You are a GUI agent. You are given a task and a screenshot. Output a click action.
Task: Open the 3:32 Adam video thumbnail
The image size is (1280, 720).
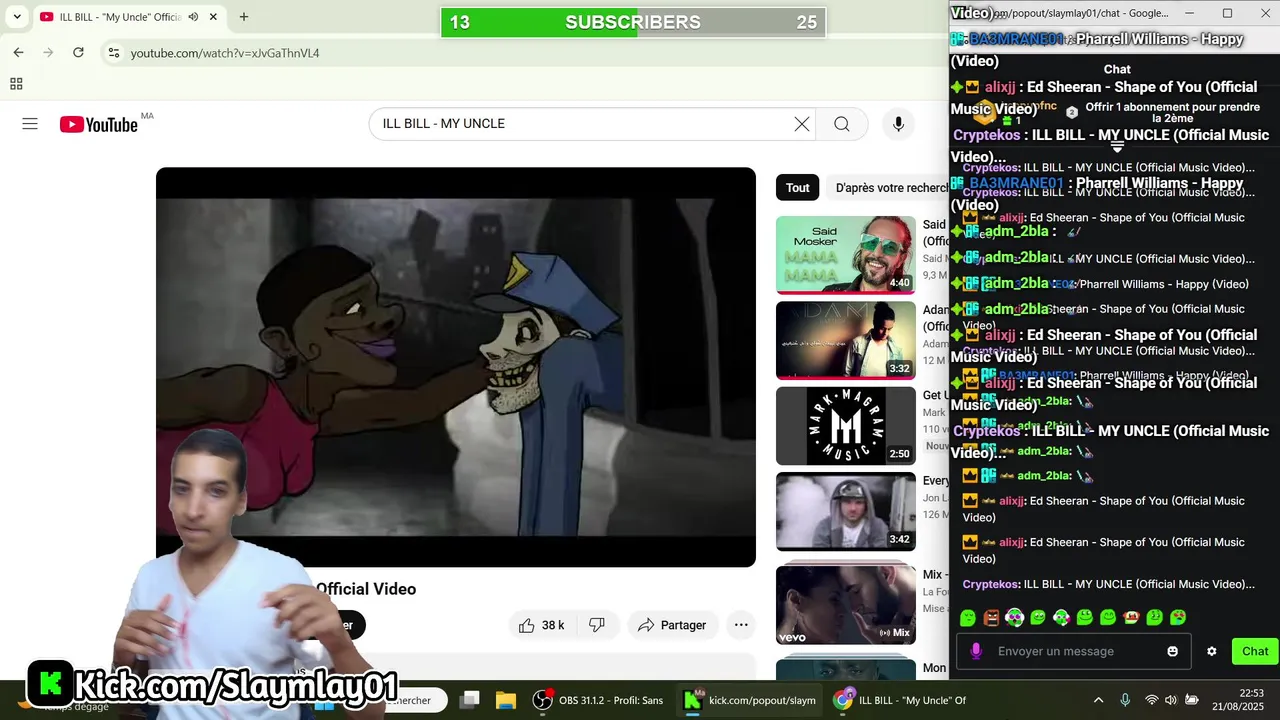(x=846, y=340)
